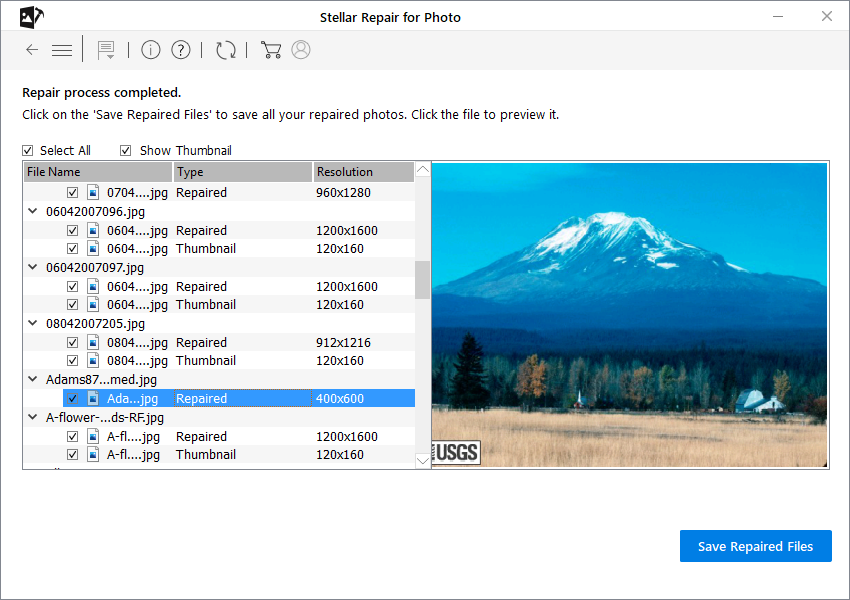Screen dimensions: 850x600
Task: Toggle the Select All checkbox
Action: pyautogui.click(x=28, y=151)
